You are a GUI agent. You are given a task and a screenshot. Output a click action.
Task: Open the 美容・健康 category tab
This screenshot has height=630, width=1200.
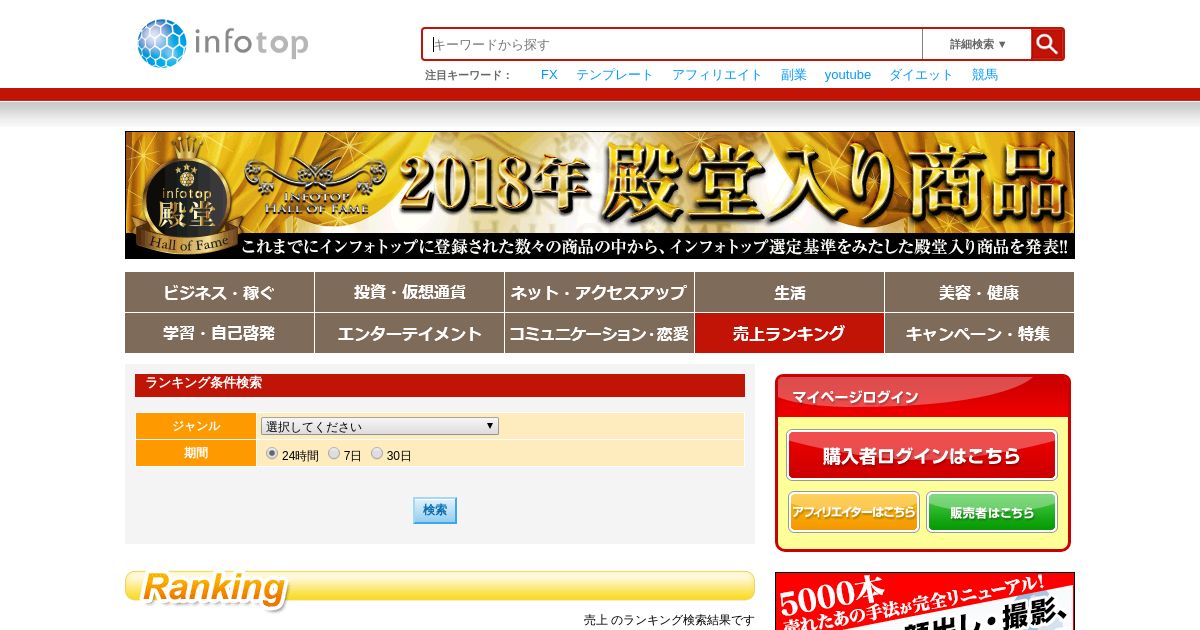(979, 292)
